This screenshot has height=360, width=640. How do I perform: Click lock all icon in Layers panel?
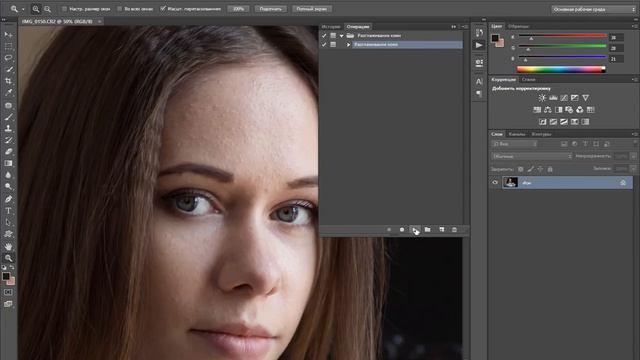[x=550, y=169]
